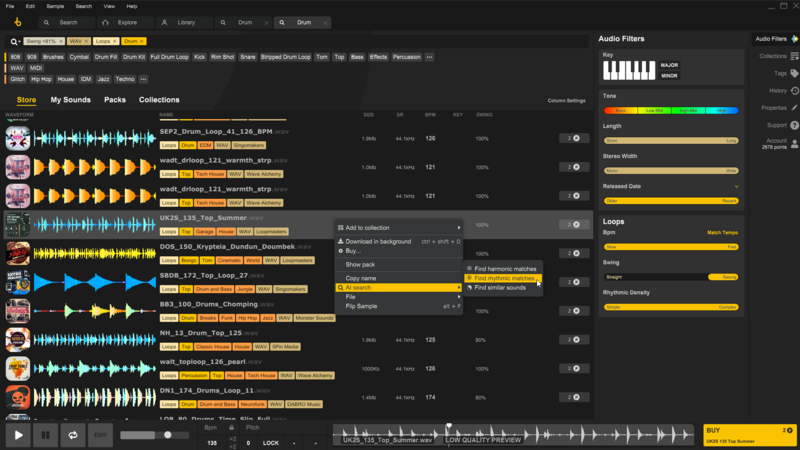Open the Audio Filters sidebar panel icon
This screenshot has width=800, height=450.
pyautogui.click(x=794, y=39)
